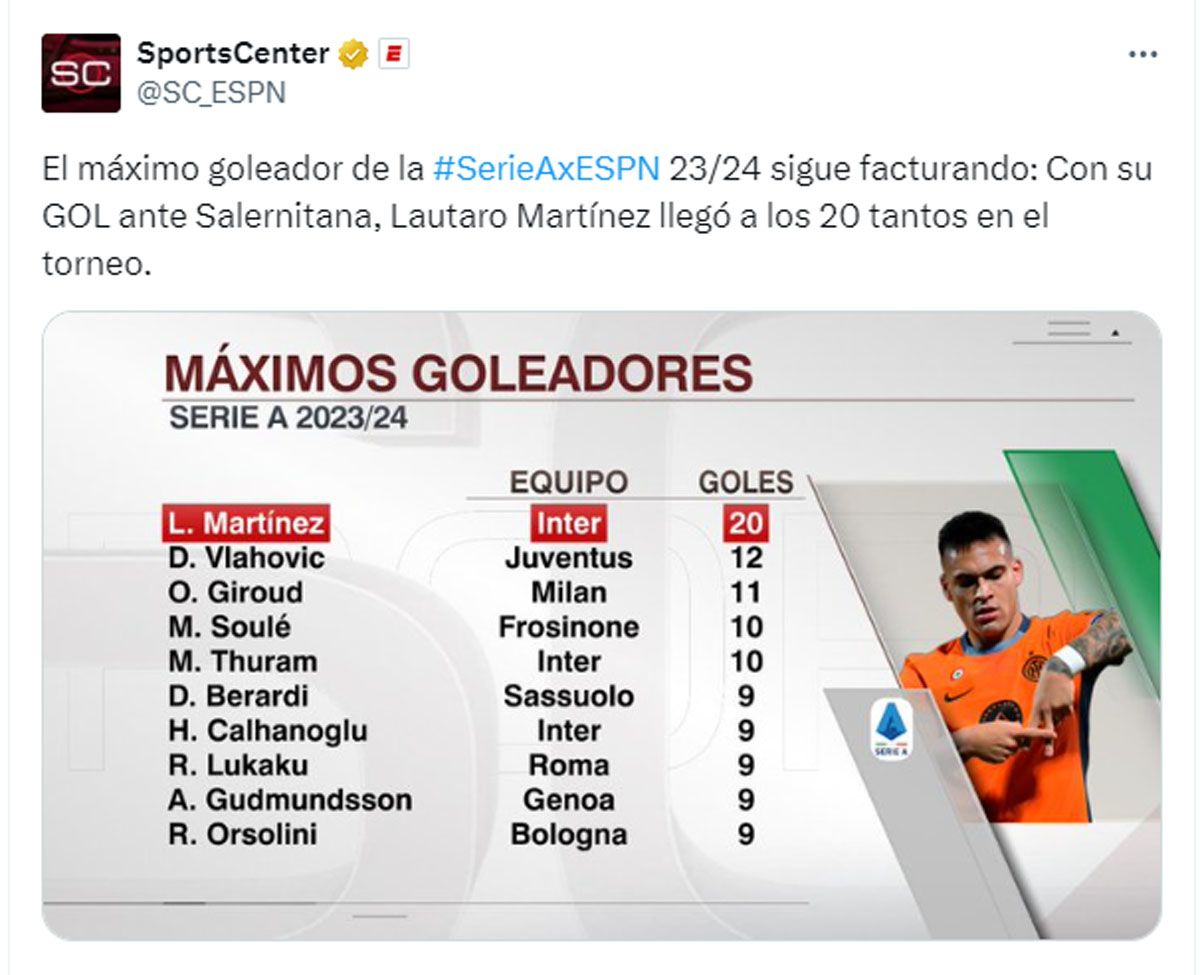
Task: Click the @SC_ESPN handle
Action: click(x=211, y=92)
